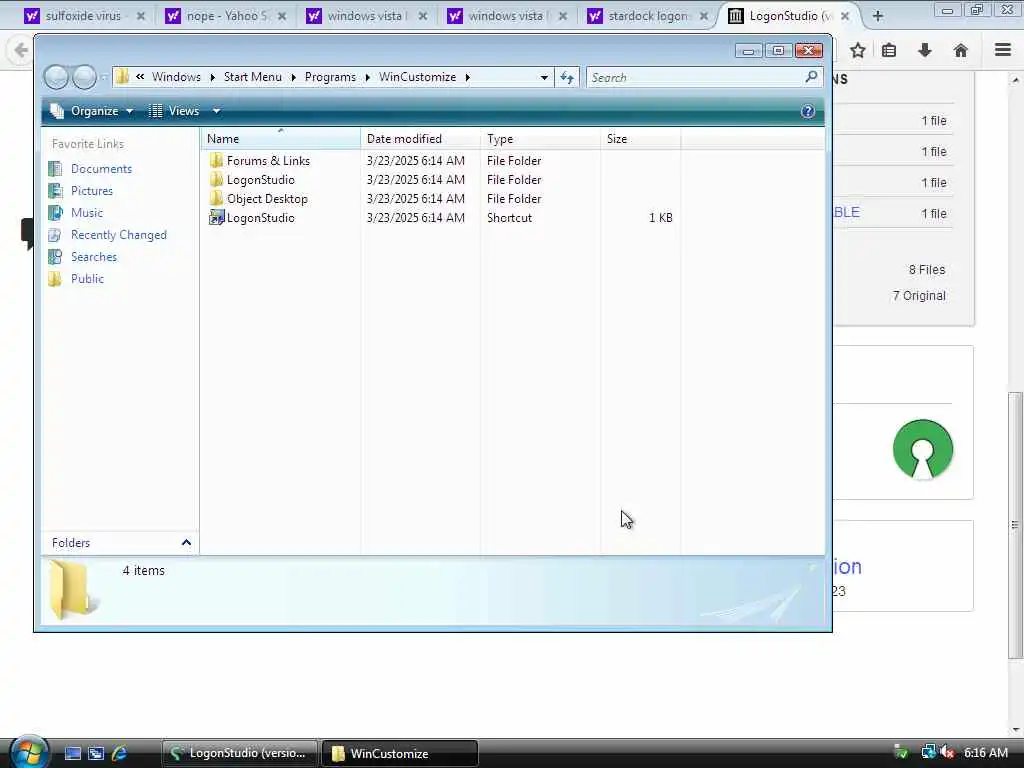This screenshot has width=1024, height=768.
Task: Select the Forums & Links folder icon
Action: pos(216,161)
